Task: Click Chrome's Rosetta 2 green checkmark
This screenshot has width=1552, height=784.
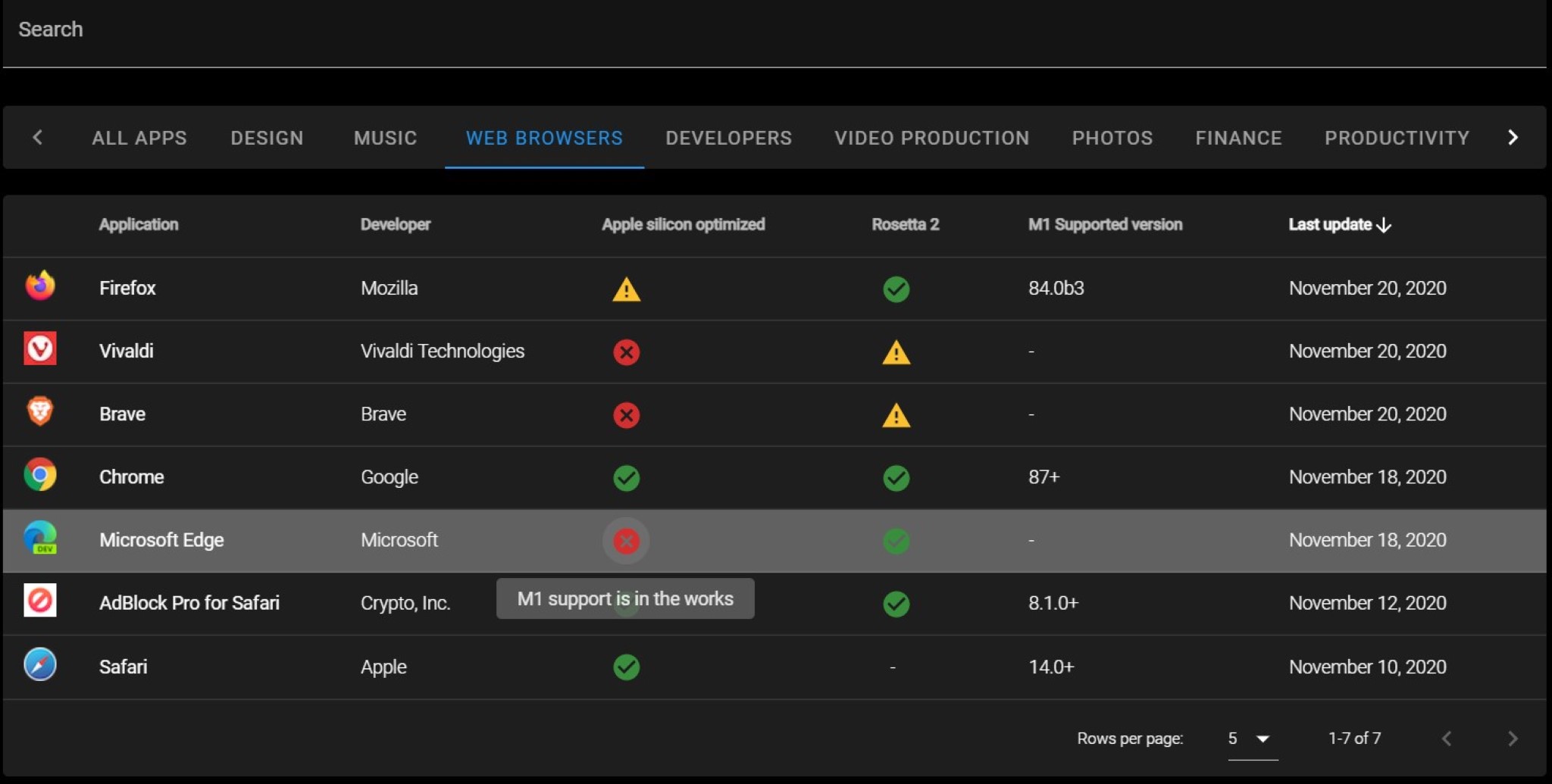Action: pyautogui.click(x=896, y=478)
